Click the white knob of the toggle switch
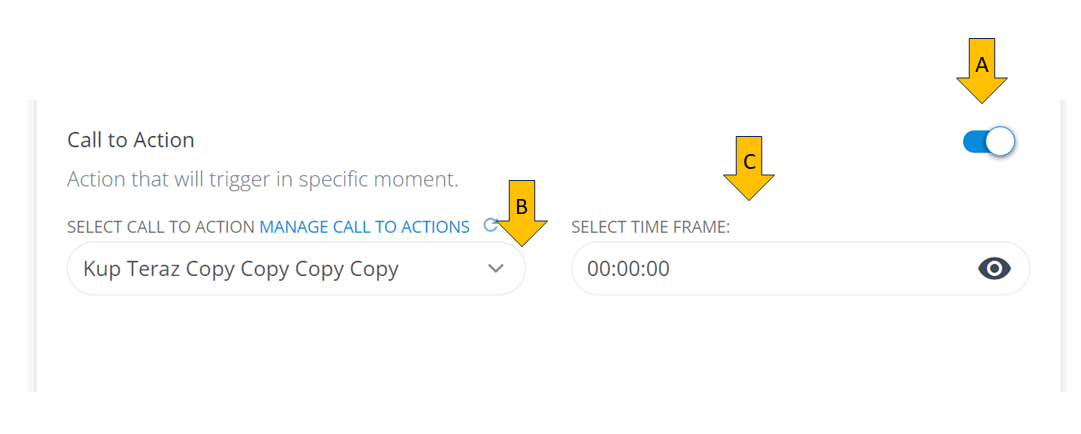This screenshot has width=1081, height=434. pyautogui.click(x=1000, y=142)
